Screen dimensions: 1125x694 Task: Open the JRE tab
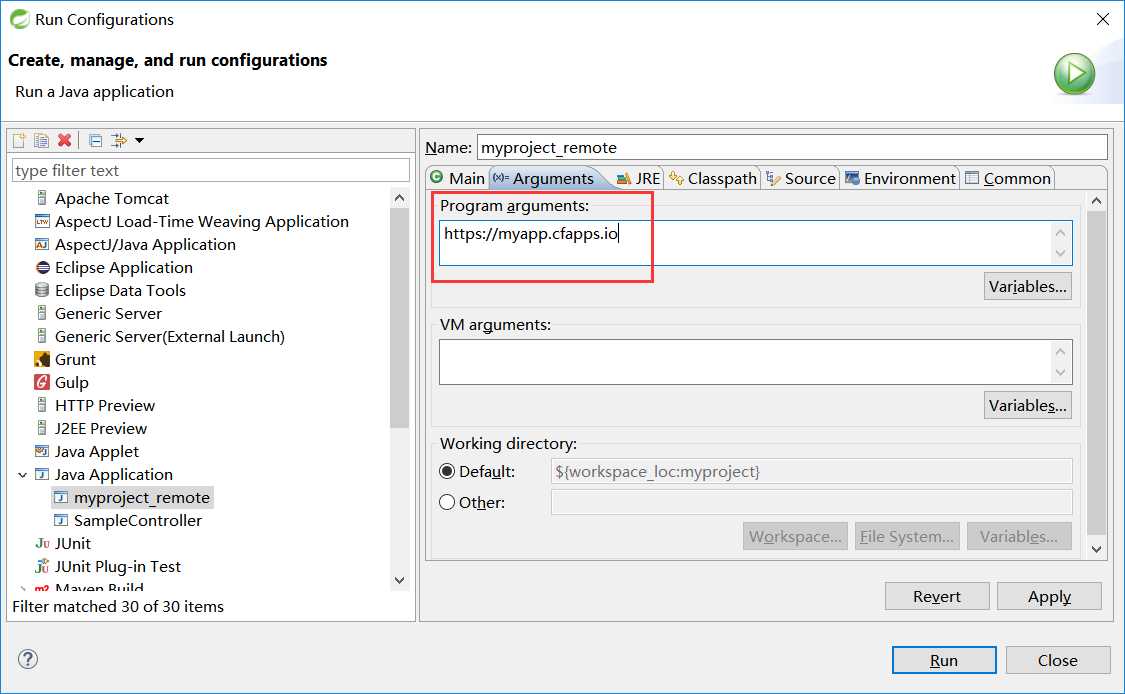pos(638,178)
